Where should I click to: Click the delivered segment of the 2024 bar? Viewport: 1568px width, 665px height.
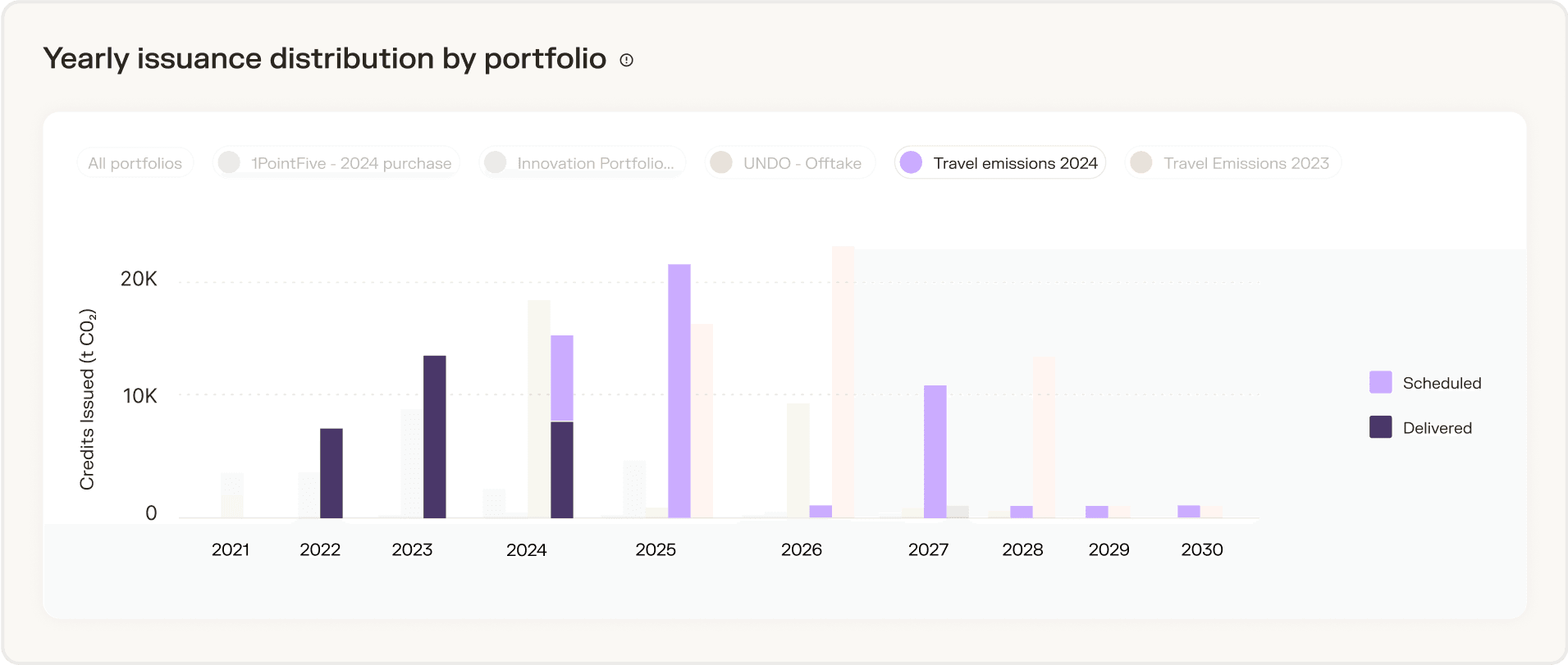(562, 469)
